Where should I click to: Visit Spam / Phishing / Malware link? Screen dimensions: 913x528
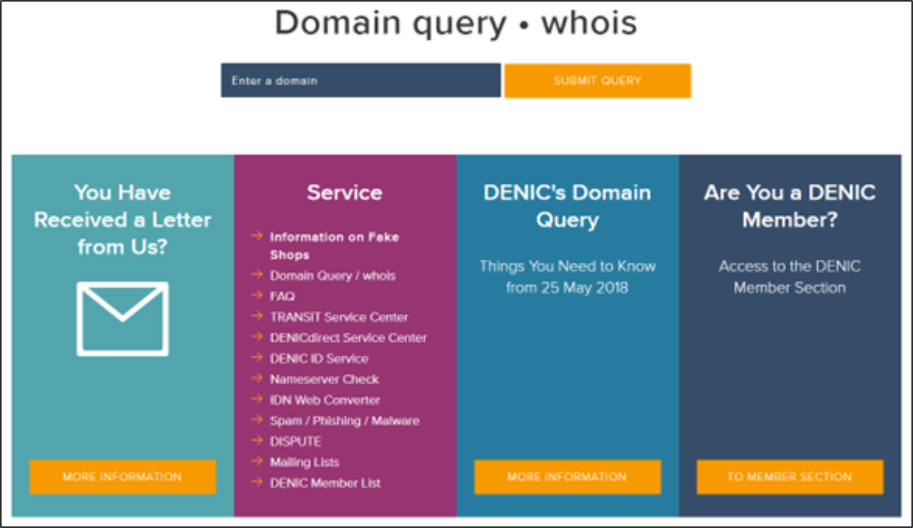point(344,421)
